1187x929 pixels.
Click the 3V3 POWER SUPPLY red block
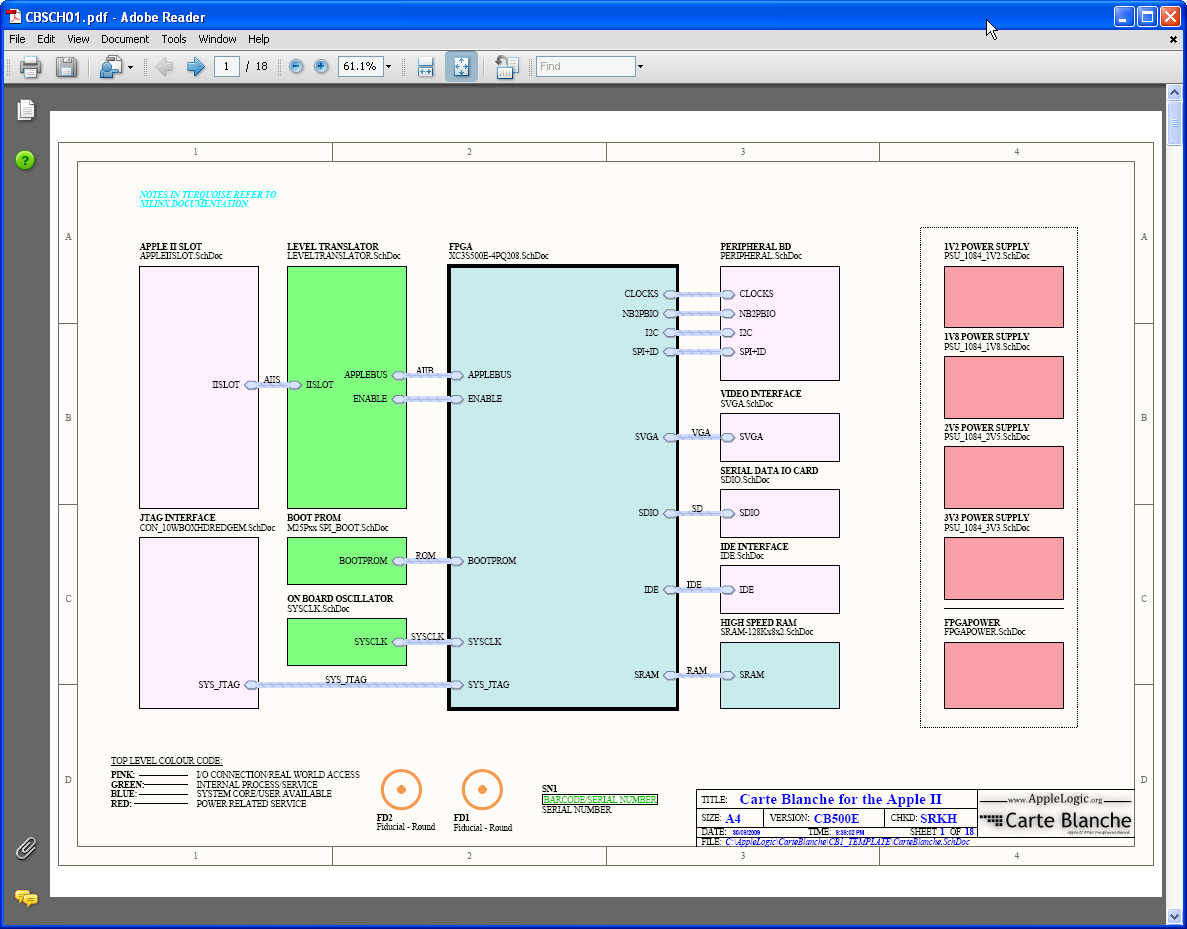tap(1004, 569)
